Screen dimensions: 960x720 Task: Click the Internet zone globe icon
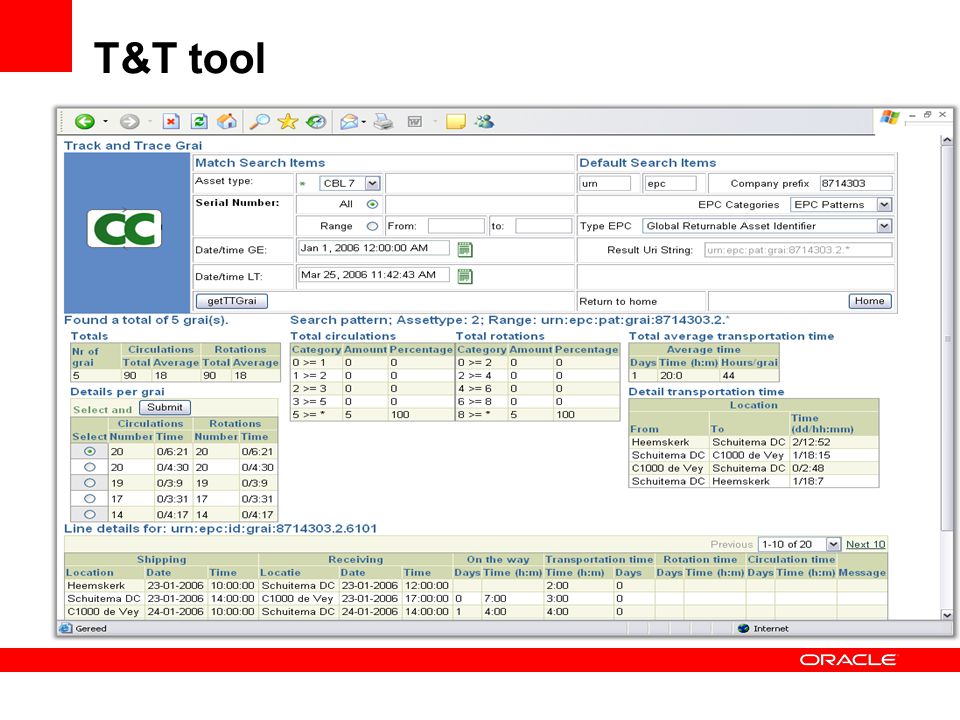(x=744, y=628)
